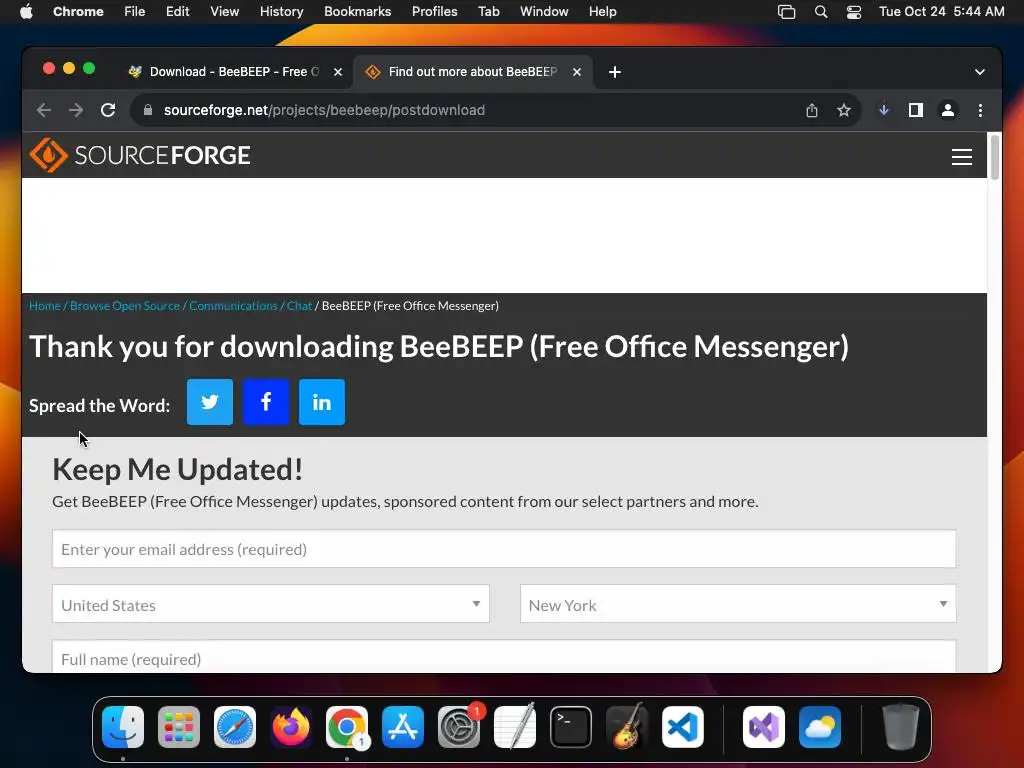
Task: Open the SourceForge hamburger menu
Action: pyautogui.click(x=961, y=157)
